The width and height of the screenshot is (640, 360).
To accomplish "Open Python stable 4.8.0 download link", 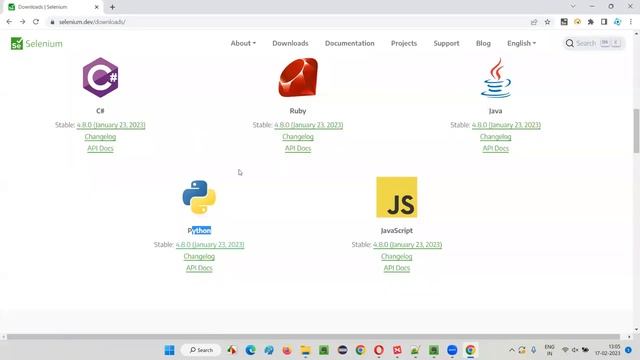I will pos(210,244).
